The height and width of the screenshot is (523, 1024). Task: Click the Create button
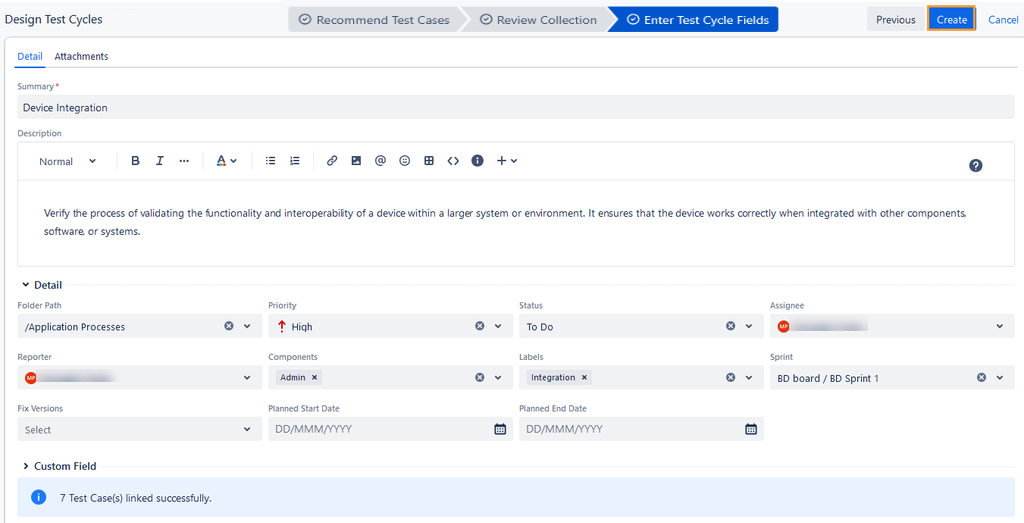[951, 20]
